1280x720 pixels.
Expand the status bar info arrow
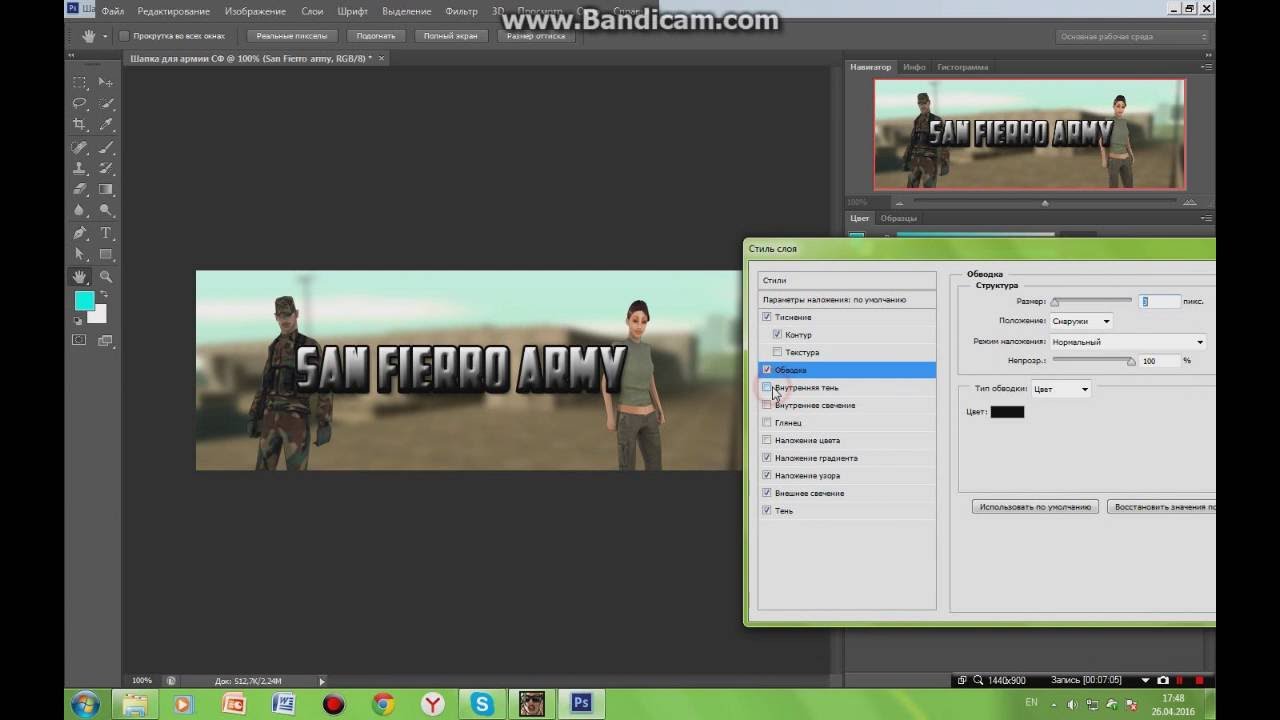(x=322, y=681)
